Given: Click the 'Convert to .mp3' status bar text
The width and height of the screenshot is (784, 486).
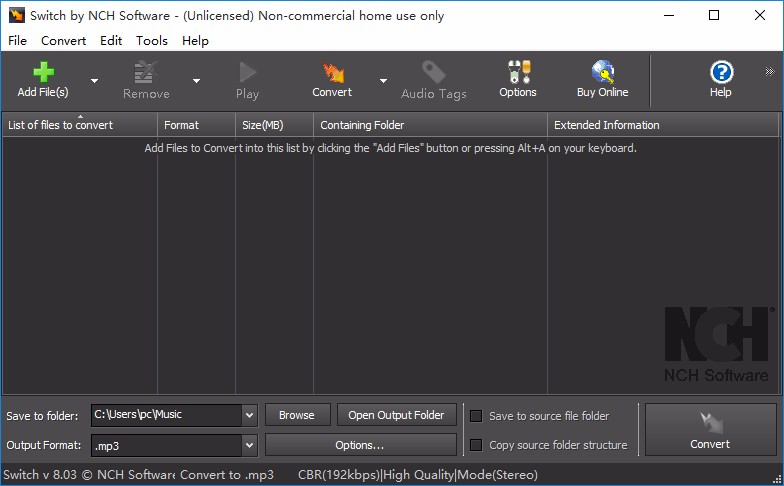Looking at the screenshot, I should click(227, 474).
